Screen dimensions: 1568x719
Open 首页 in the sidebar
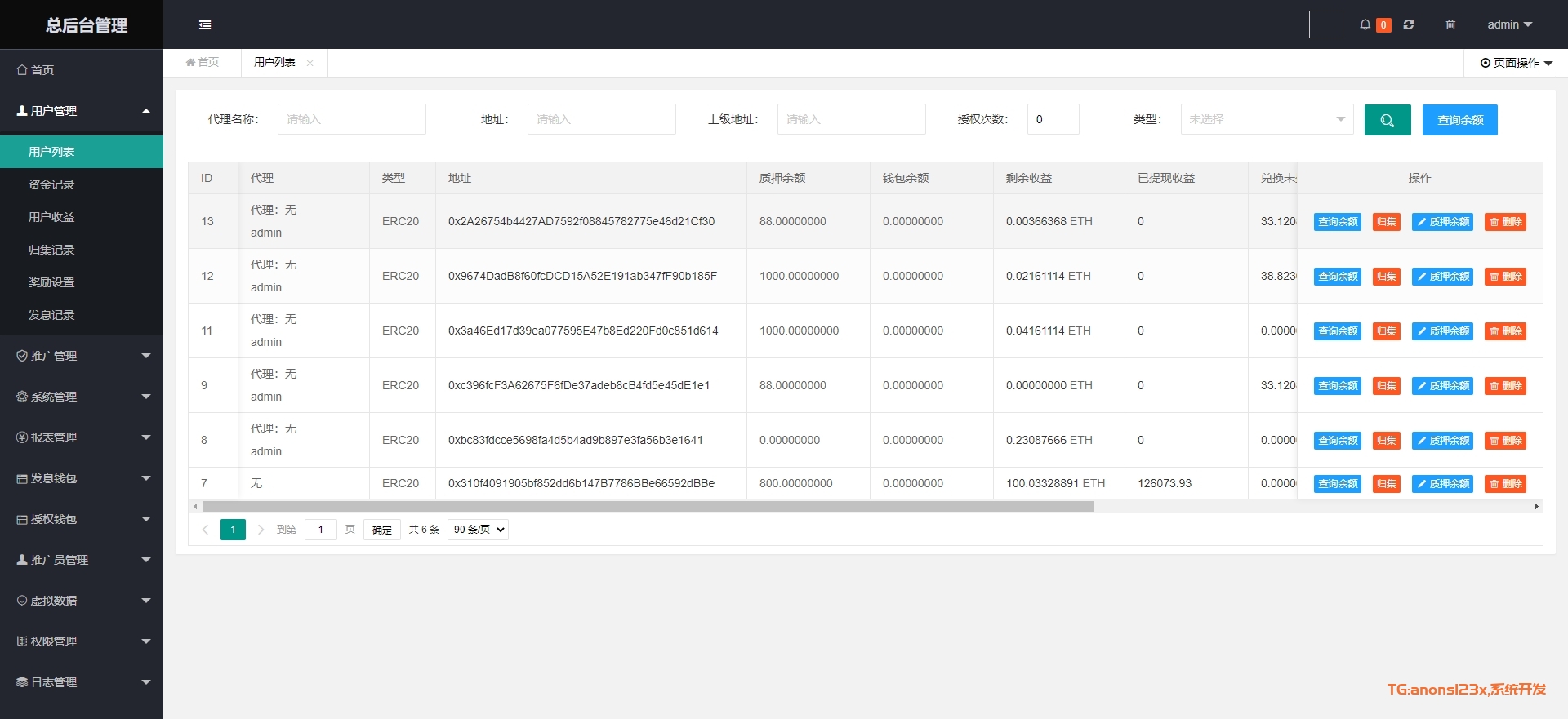tap(82, 70)
